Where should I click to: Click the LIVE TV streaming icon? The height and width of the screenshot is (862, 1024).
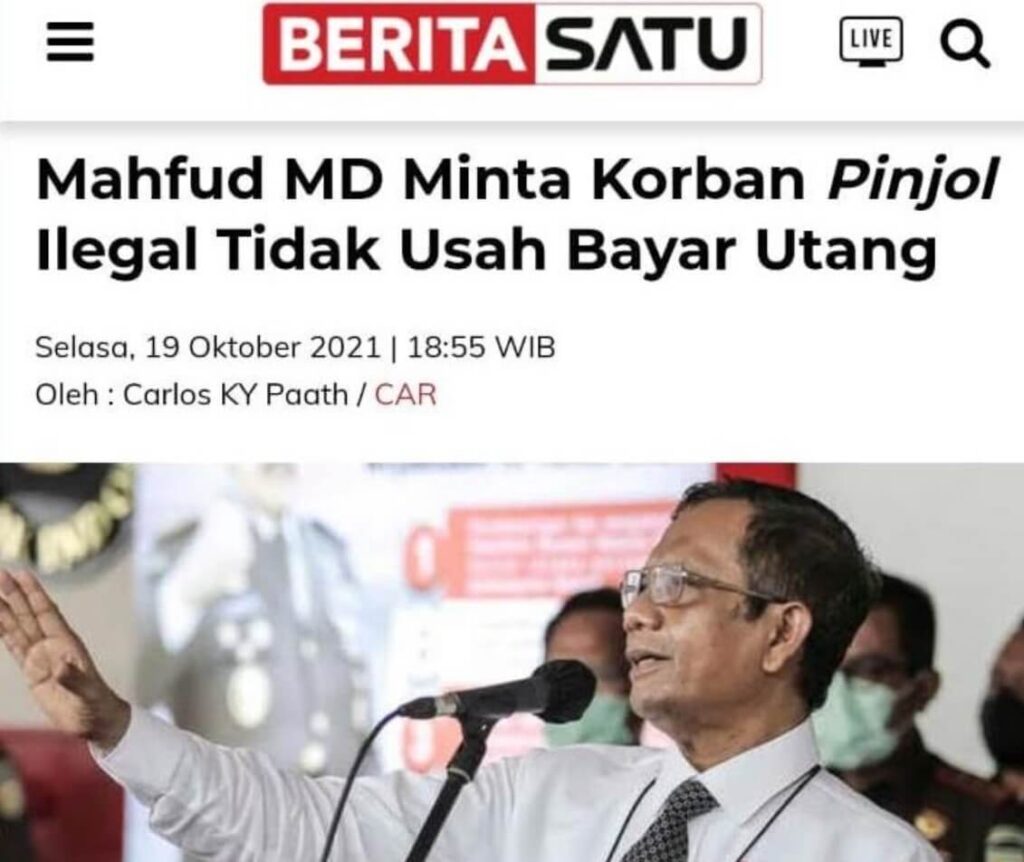872,42
